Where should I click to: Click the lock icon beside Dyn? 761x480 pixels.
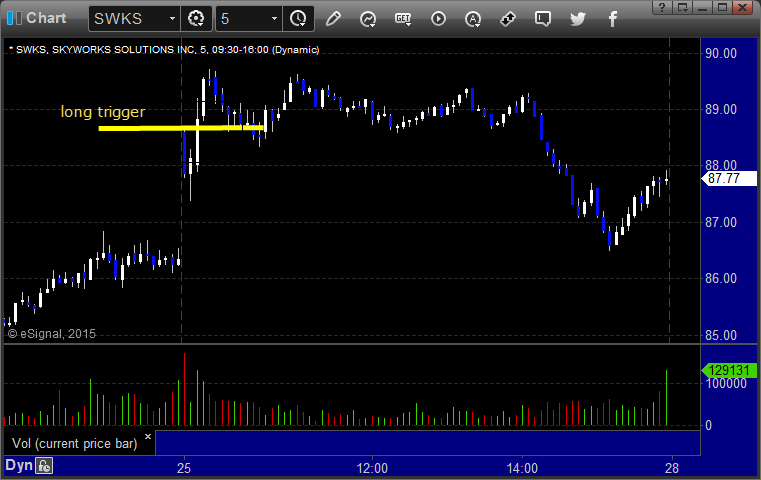coord(44,466)
